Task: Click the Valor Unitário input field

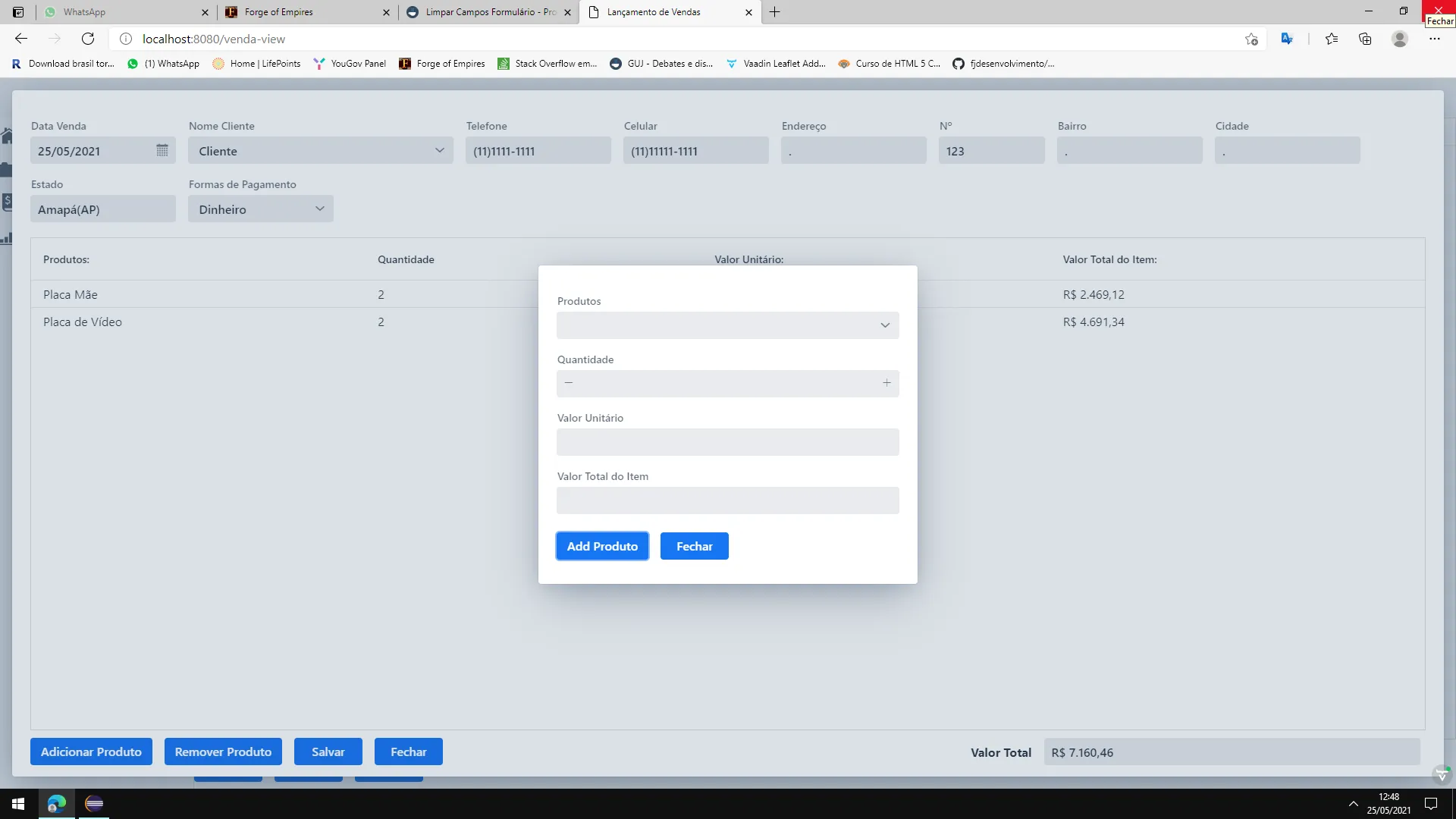Action: tap(727, 442)
